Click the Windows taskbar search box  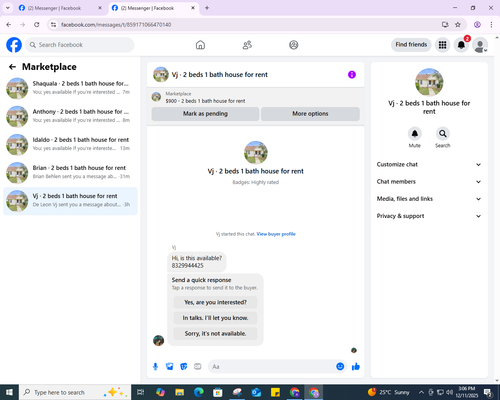tap(75, 392)
